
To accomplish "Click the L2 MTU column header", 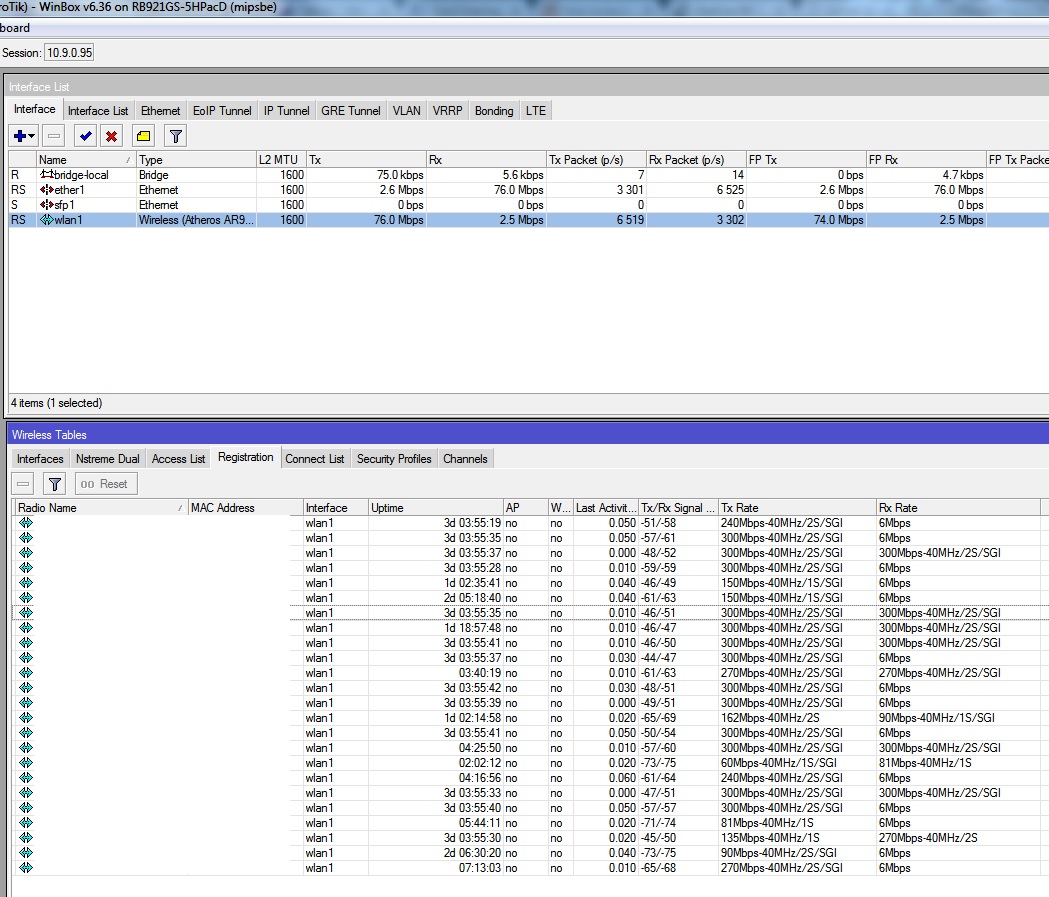I will click(x=281, y=160).
